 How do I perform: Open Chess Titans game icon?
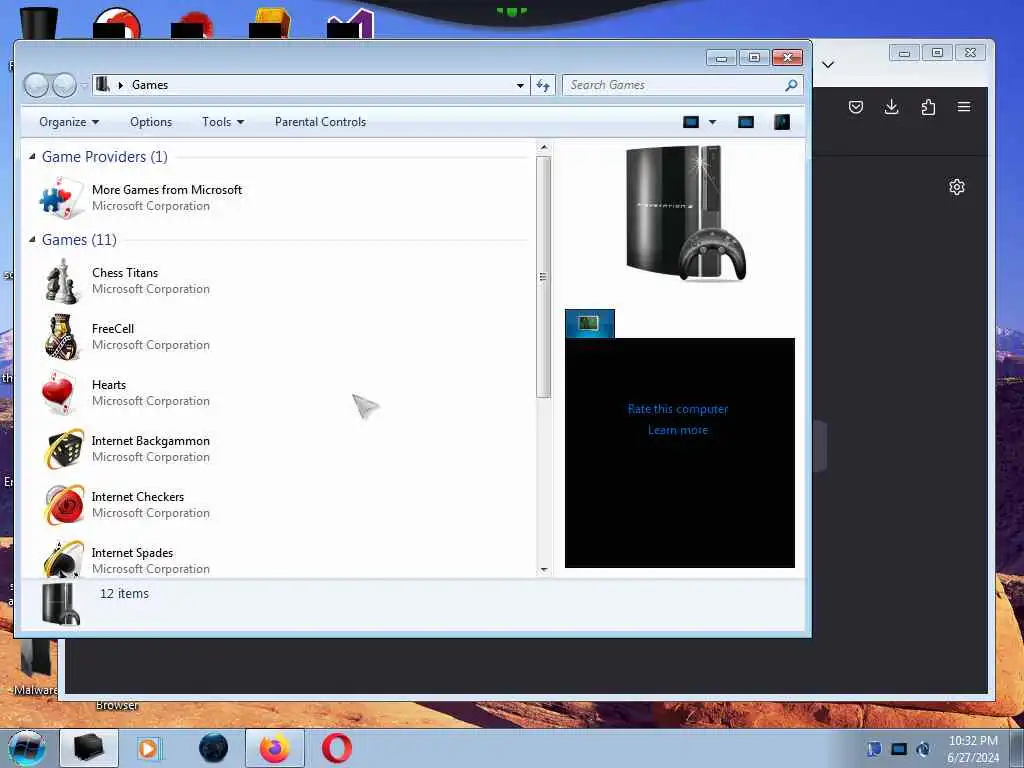tap(61, 281)
